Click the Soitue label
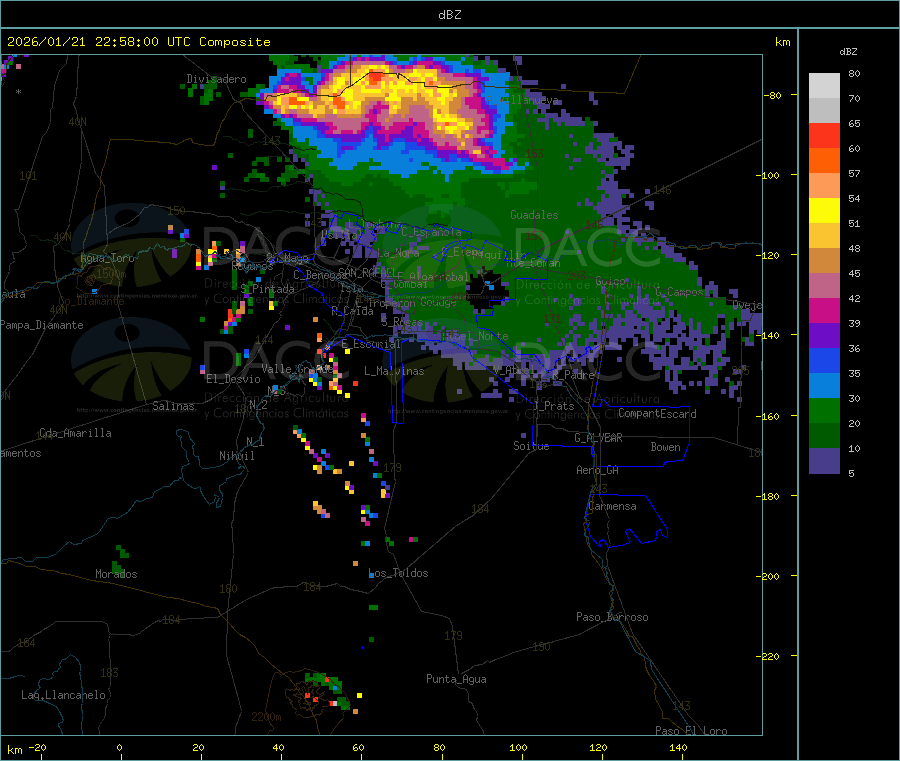The width and height of the screenshot is (900, 761). point(531,446)
